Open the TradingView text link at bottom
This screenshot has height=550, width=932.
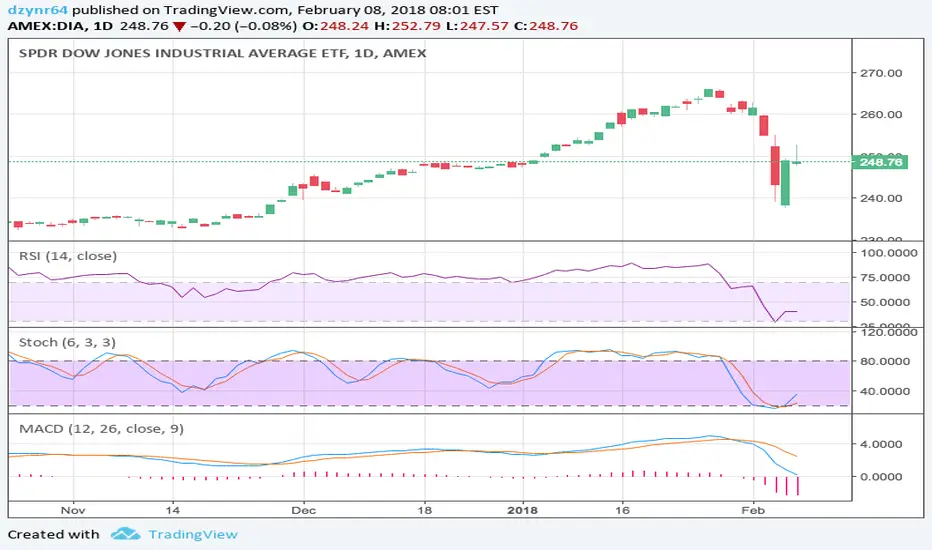(193, 535)
